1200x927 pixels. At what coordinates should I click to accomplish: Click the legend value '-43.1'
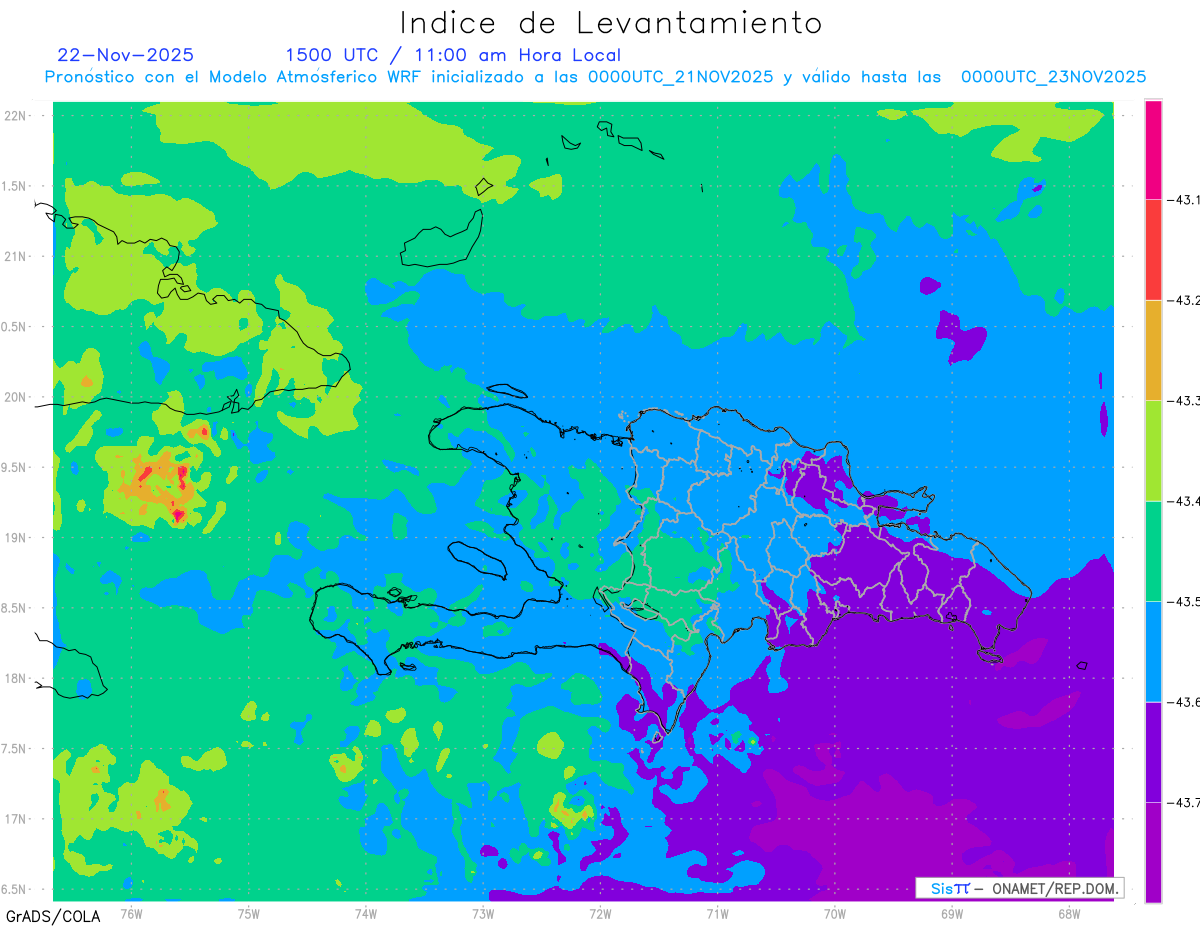[x=1183, y=200]
